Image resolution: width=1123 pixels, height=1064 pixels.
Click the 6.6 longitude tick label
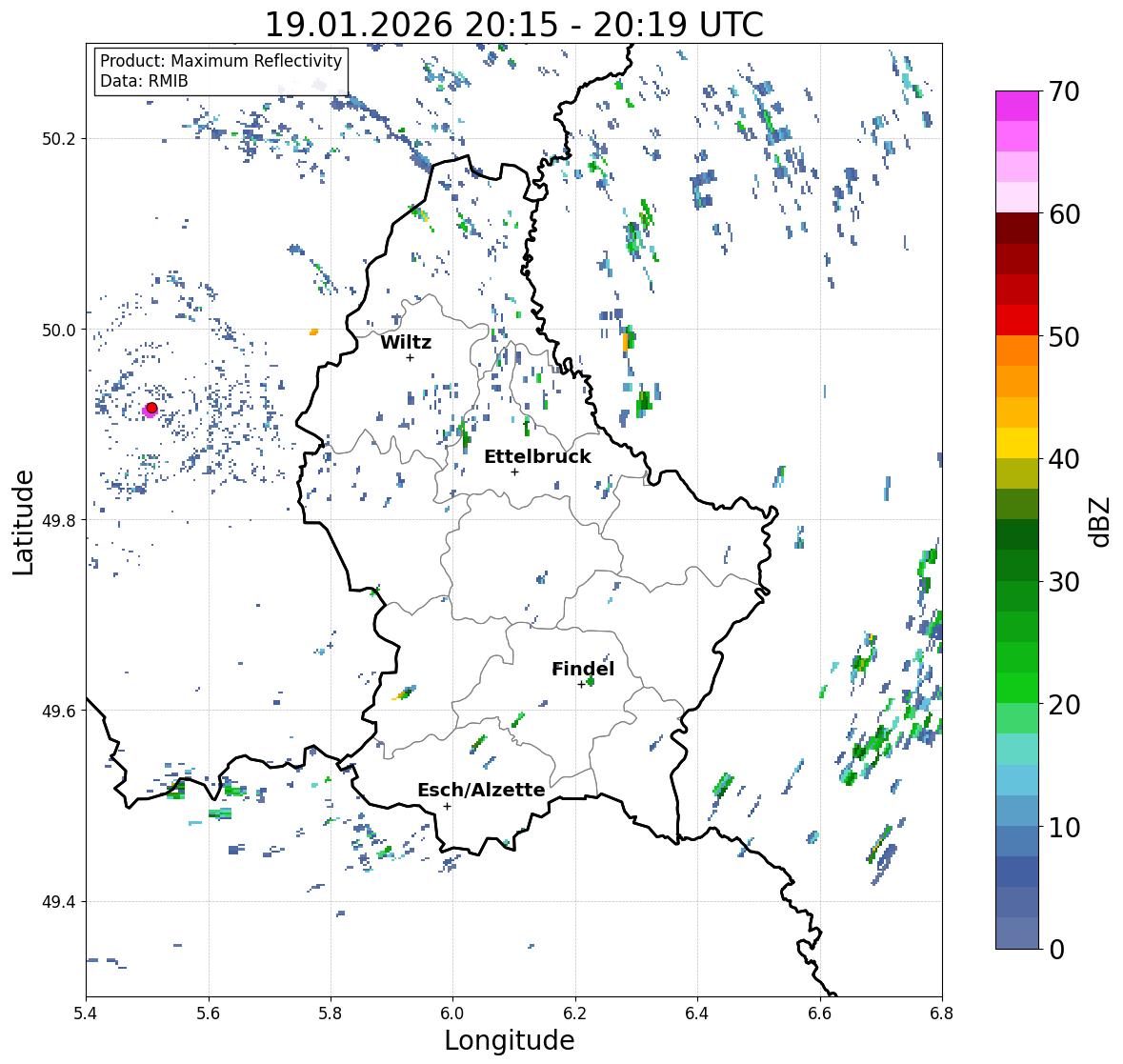(x=820, y=1014)
